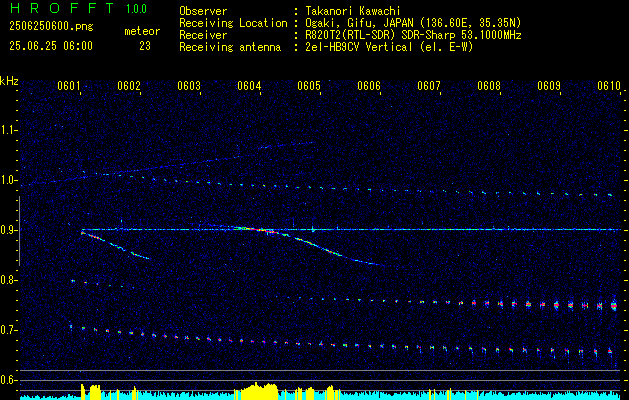
Task: Click the grey vertical range bar beside 0.9
Action: 19,231
